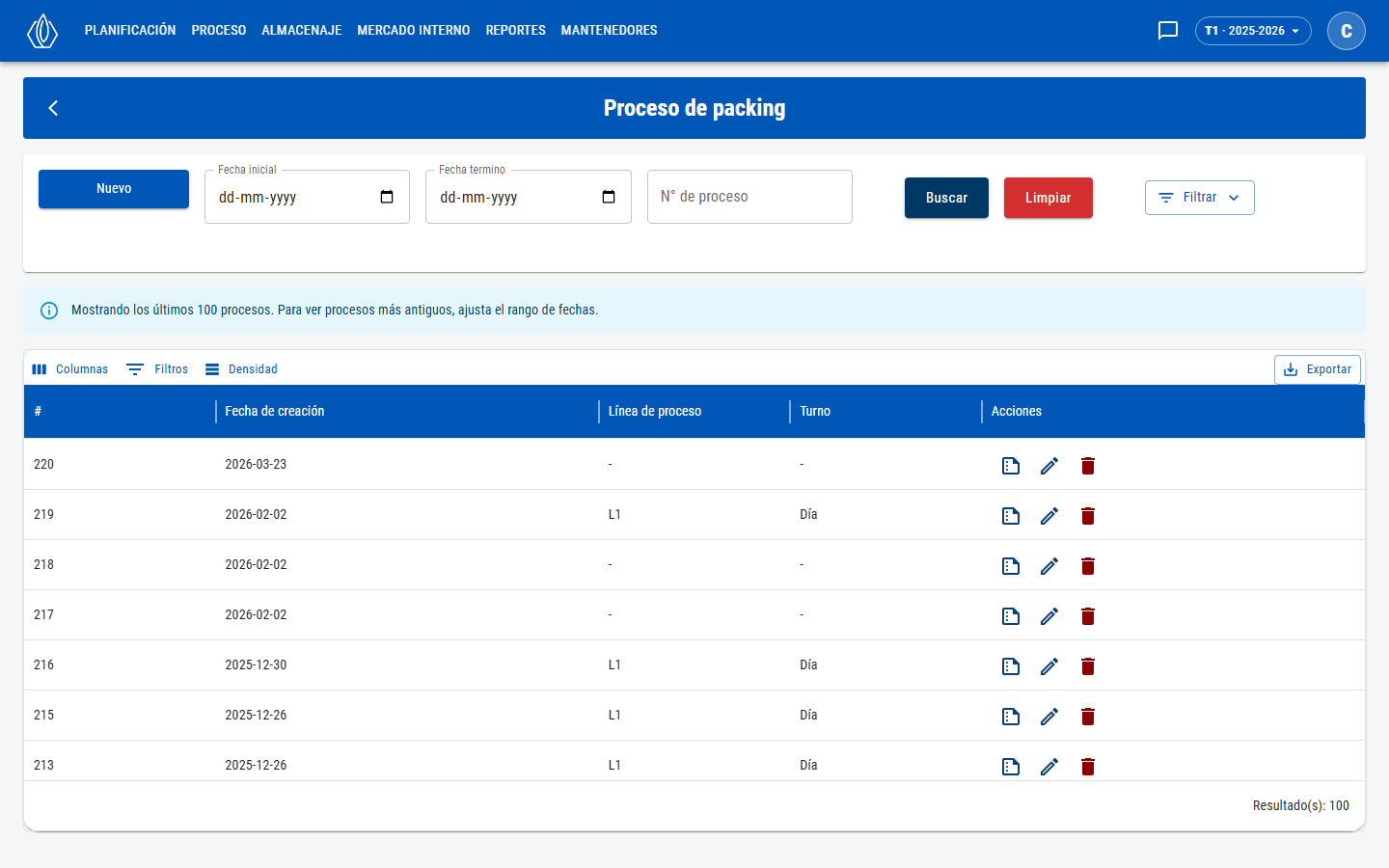Open Proceso menu
The width and height of the screenshot is (1389, 868).
point(219,31)
